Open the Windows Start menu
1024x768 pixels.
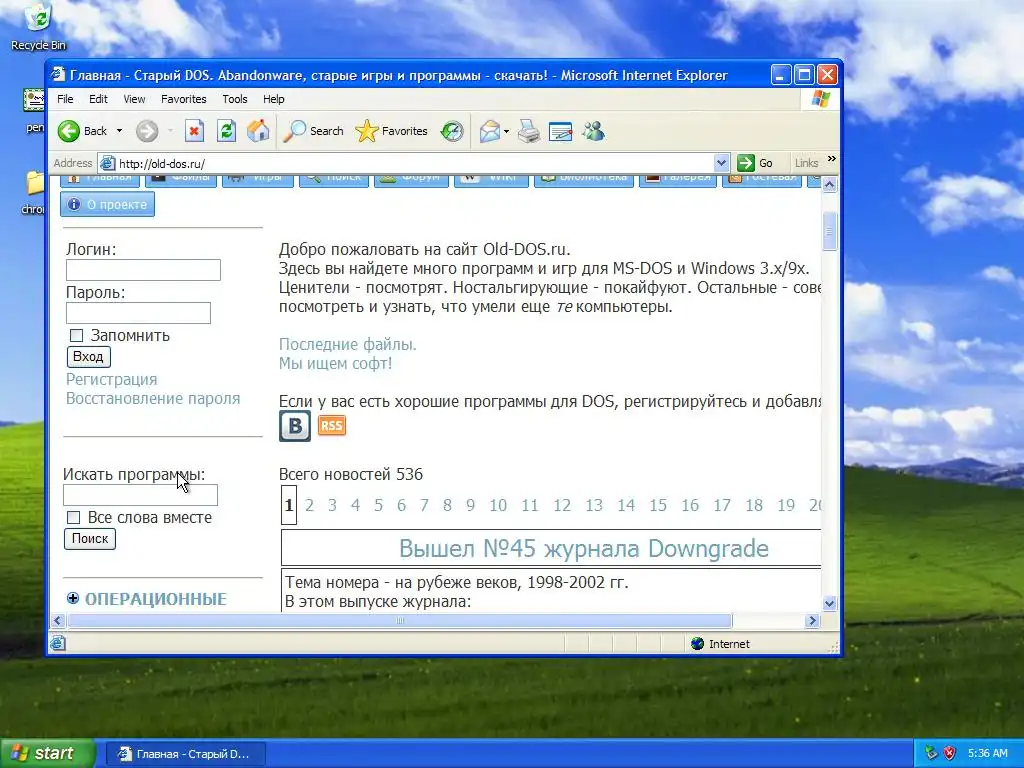[x=48, y=754]
